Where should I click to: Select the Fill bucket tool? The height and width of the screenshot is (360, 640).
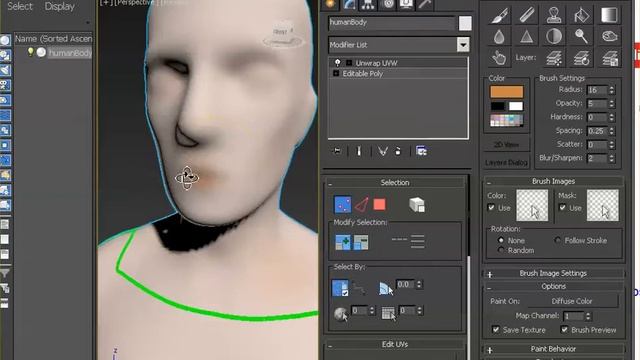pos(581,15)
